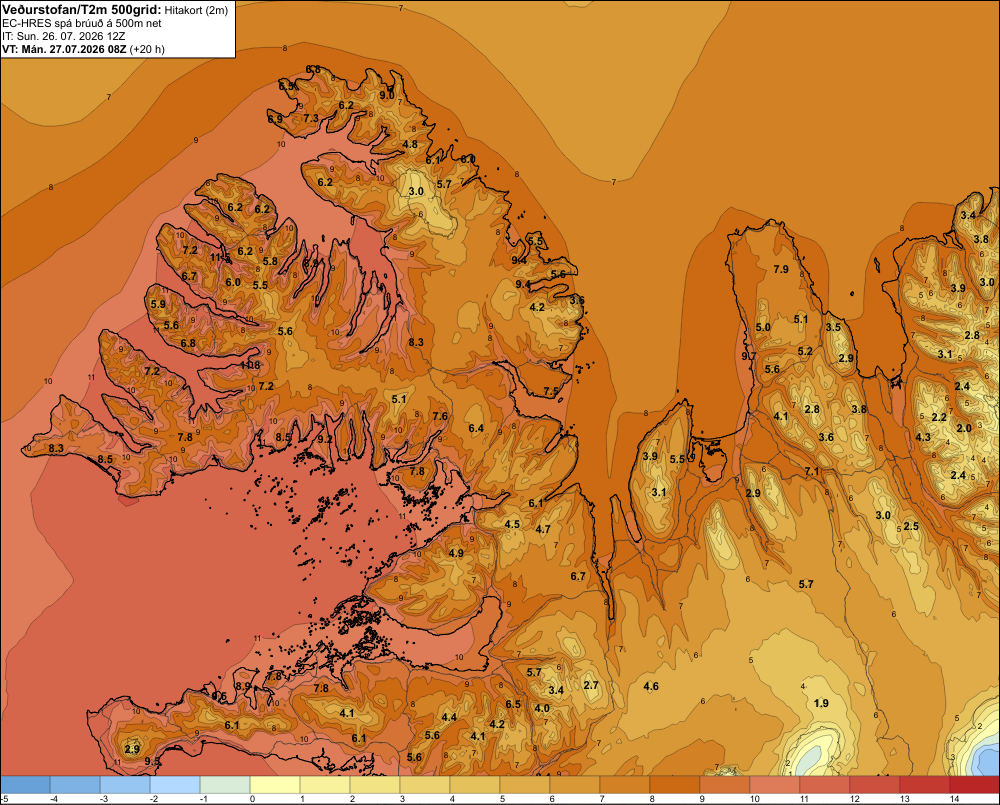Image resolution: width=1000 pixels, height=805 pixels.
Task: Select the 2.7 temperature reading
Action: [591, 685]
